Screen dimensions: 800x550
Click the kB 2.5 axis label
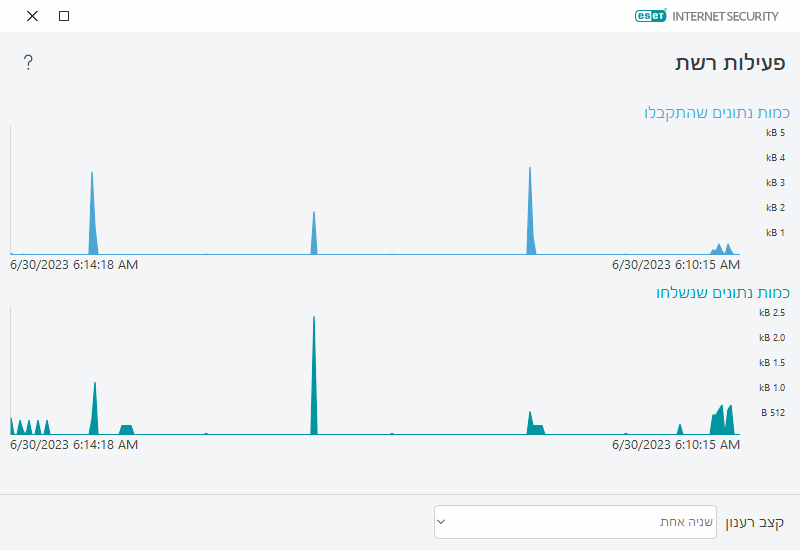(x=772, y=312)
